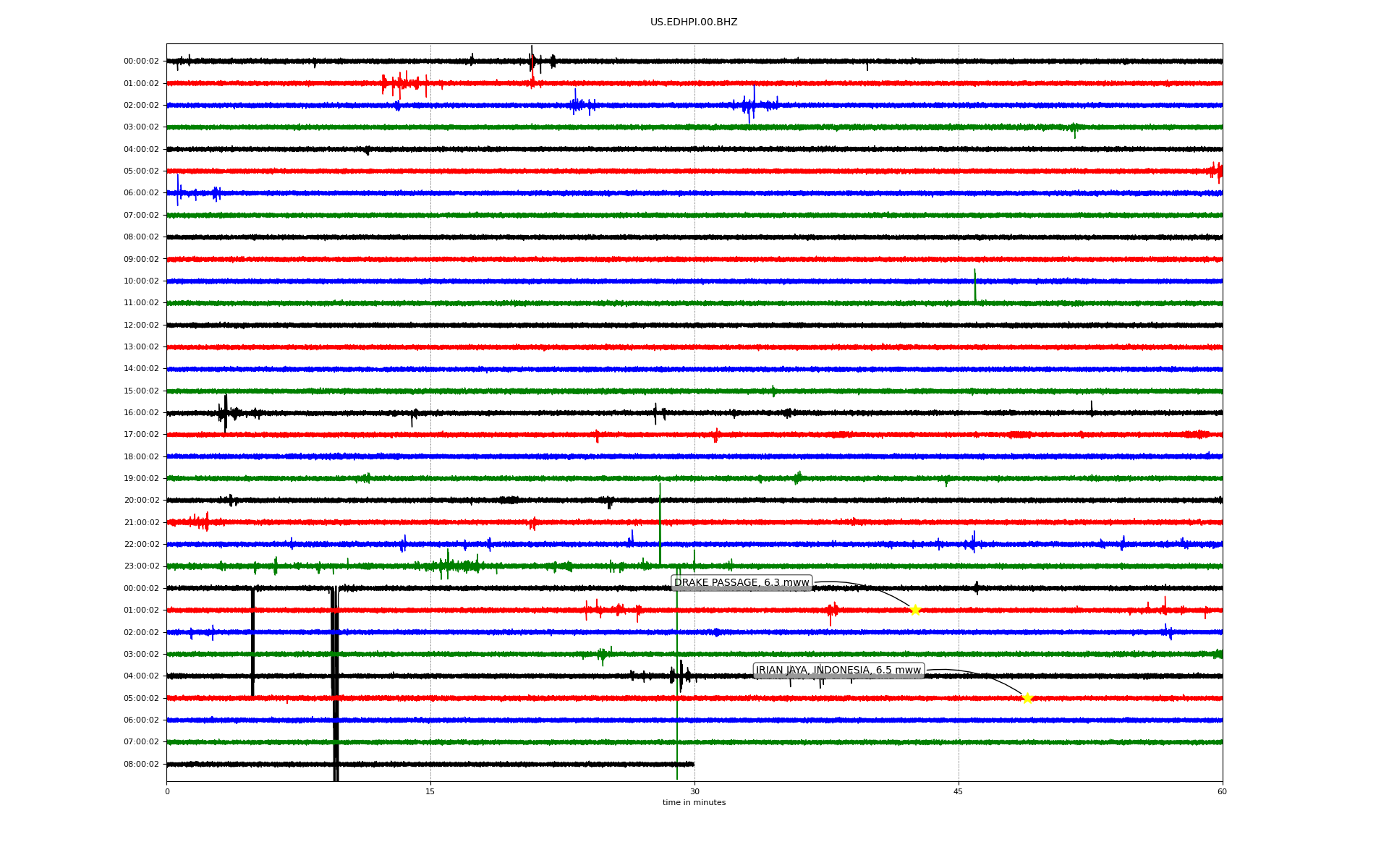The image size is (1389, 868).
Task: Click the end of the short 08:00:02 trace
Action: tap(693, 764)
